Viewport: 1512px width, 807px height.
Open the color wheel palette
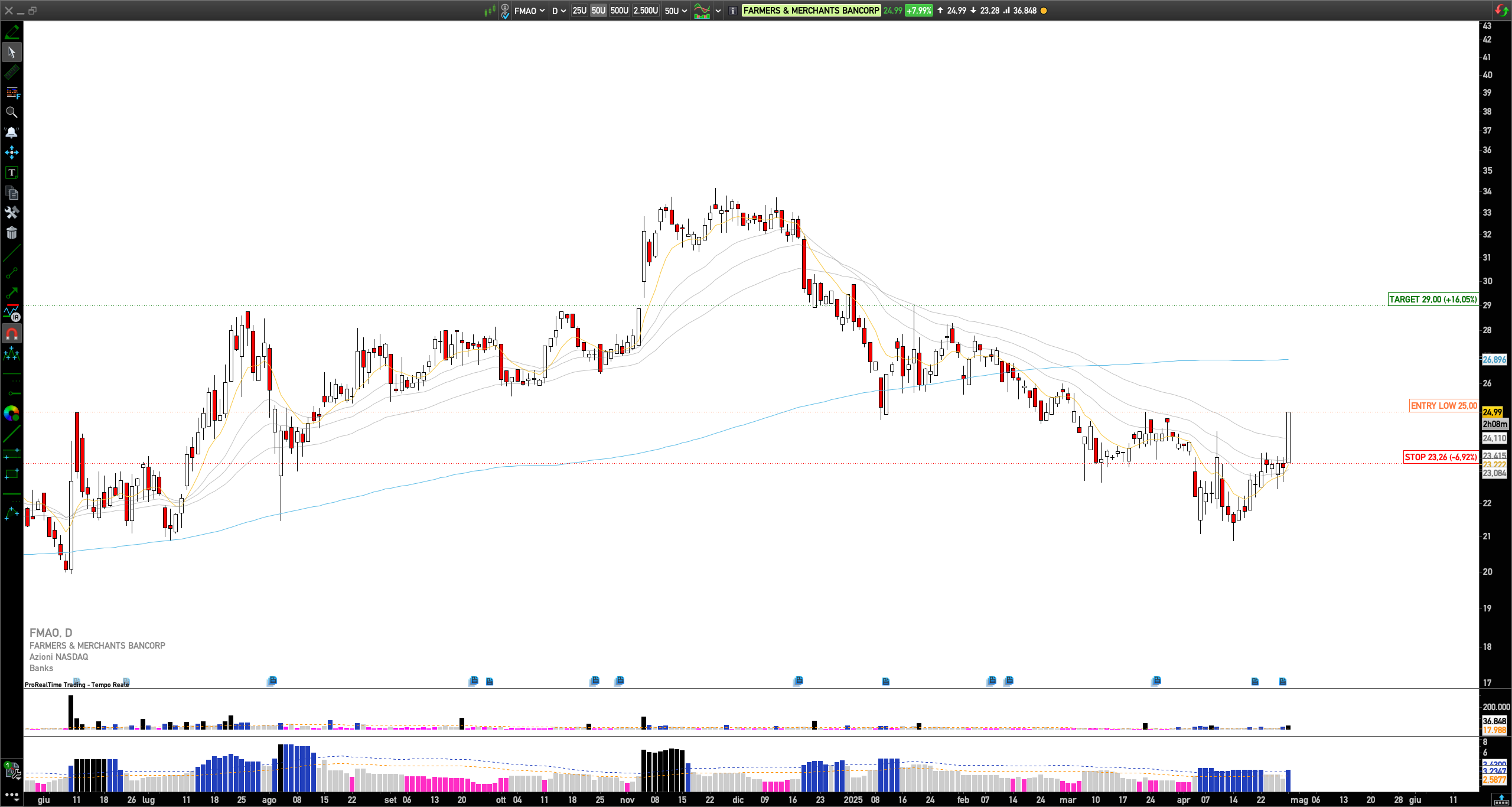click(11, 413)
